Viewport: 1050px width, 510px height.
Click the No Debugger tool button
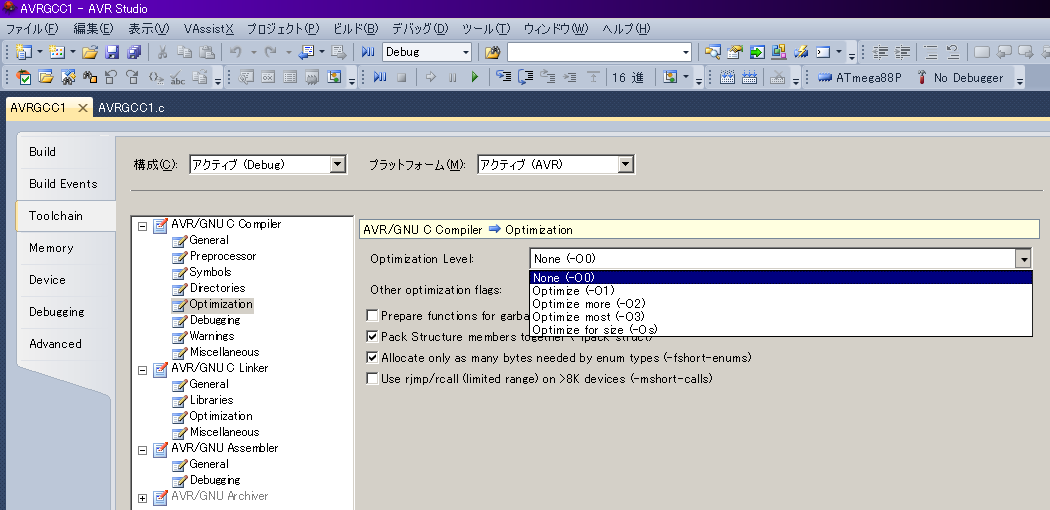(960, 78)
